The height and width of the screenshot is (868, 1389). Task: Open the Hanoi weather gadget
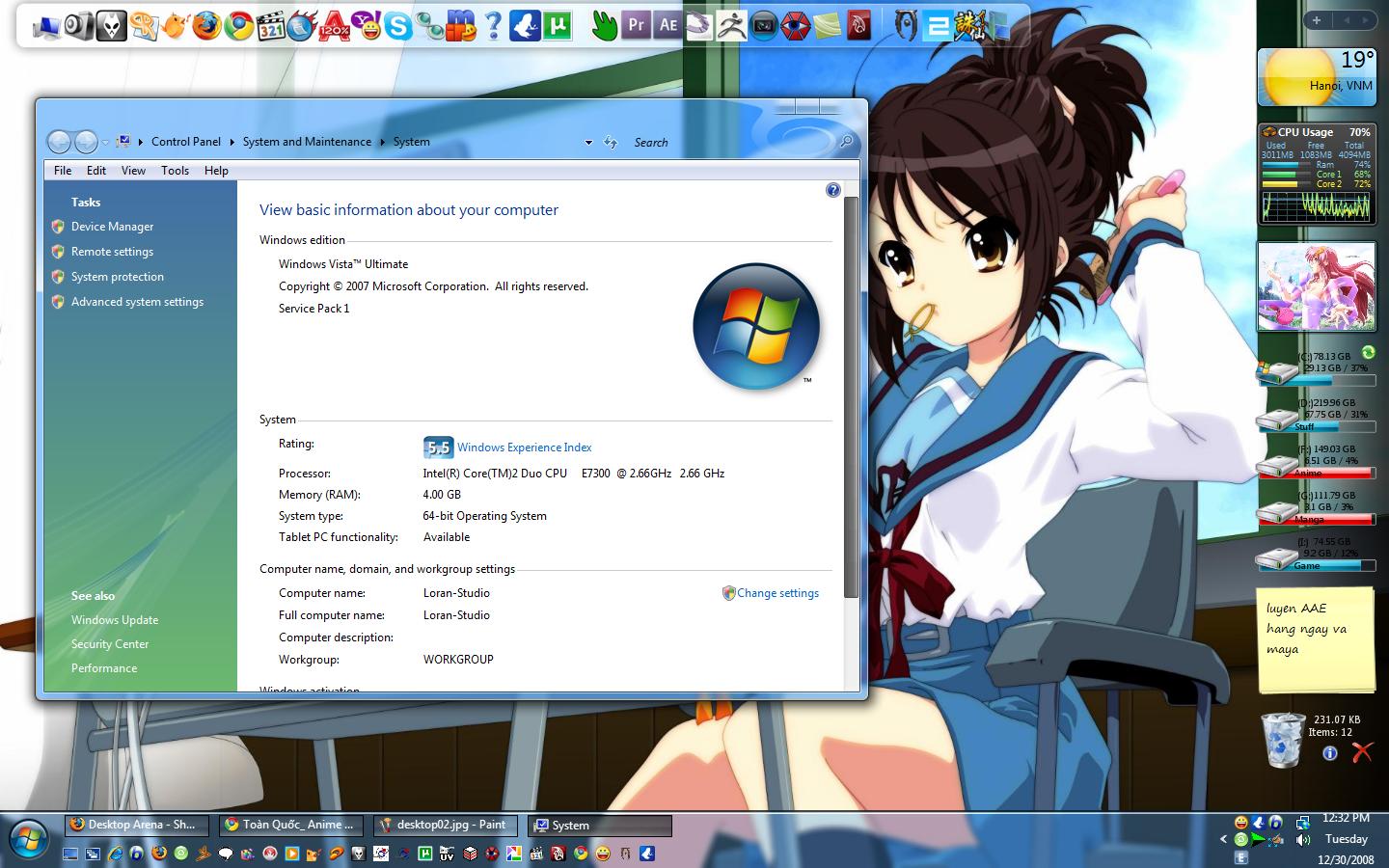[x=1316, y=76]
